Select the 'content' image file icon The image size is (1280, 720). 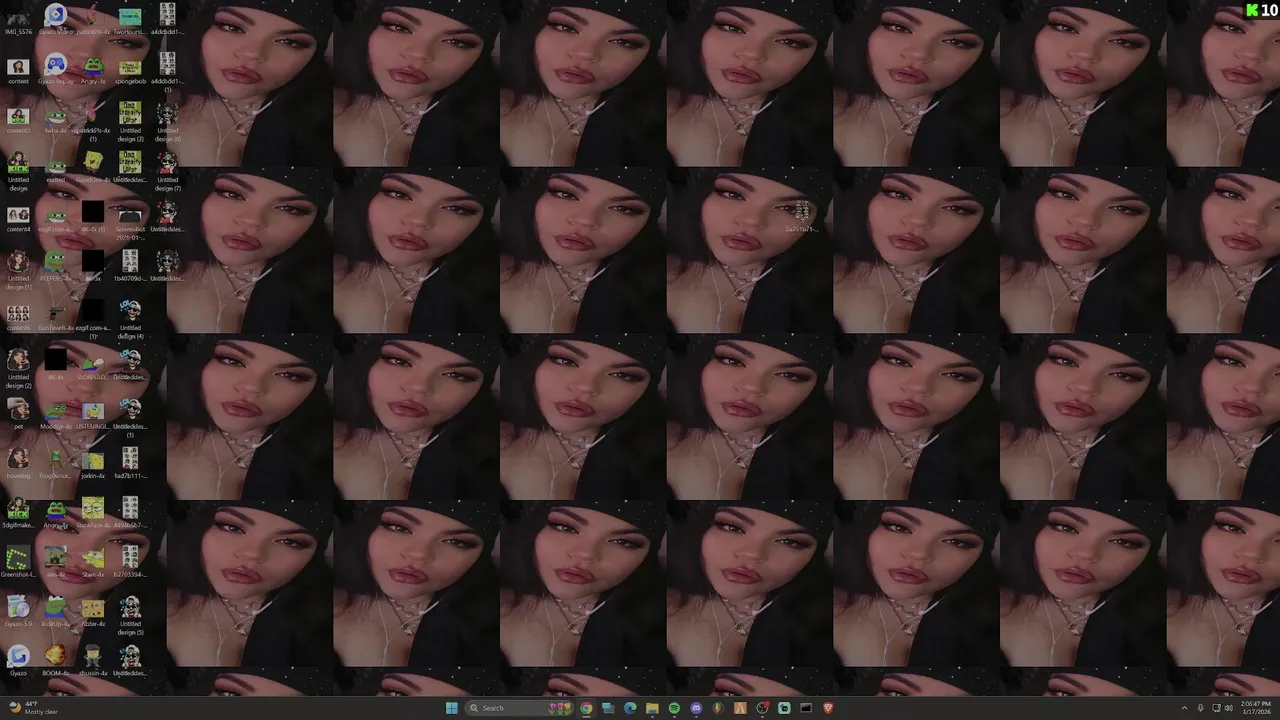pyautogui.click(x=18, y=69)
